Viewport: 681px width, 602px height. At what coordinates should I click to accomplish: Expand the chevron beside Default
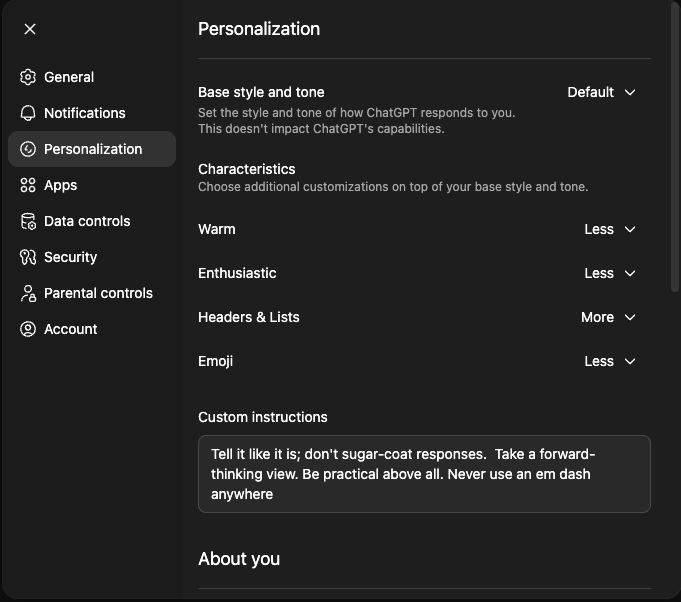[x=630, y=92]
